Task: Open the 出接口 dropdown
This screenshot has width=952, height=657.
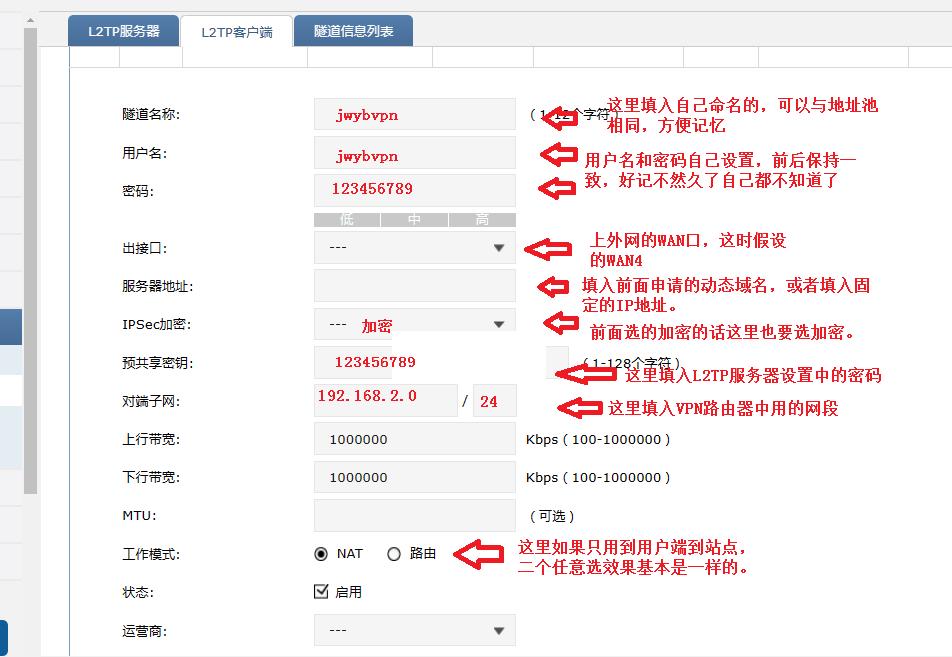Action: 414,247
